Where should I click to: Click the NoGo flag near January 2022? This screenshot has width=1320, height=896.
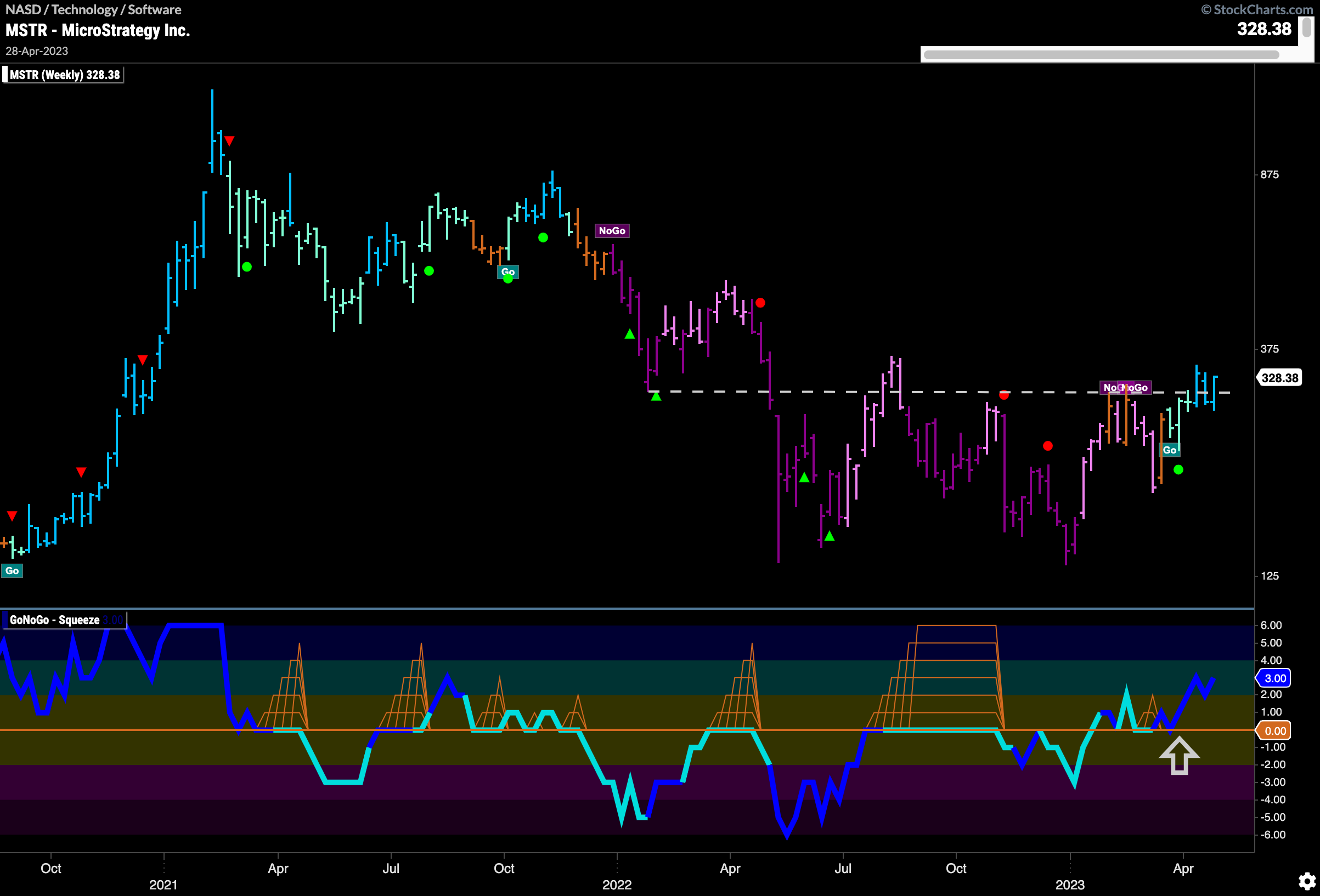612,230
